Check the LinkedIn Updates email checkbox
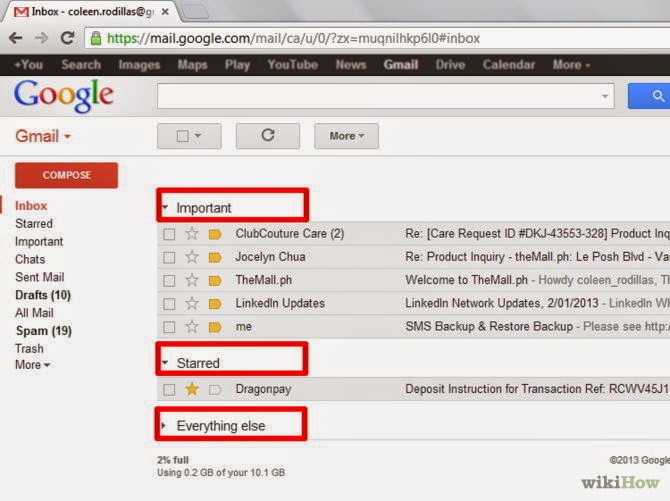670x501 pixels. point(169,304)
